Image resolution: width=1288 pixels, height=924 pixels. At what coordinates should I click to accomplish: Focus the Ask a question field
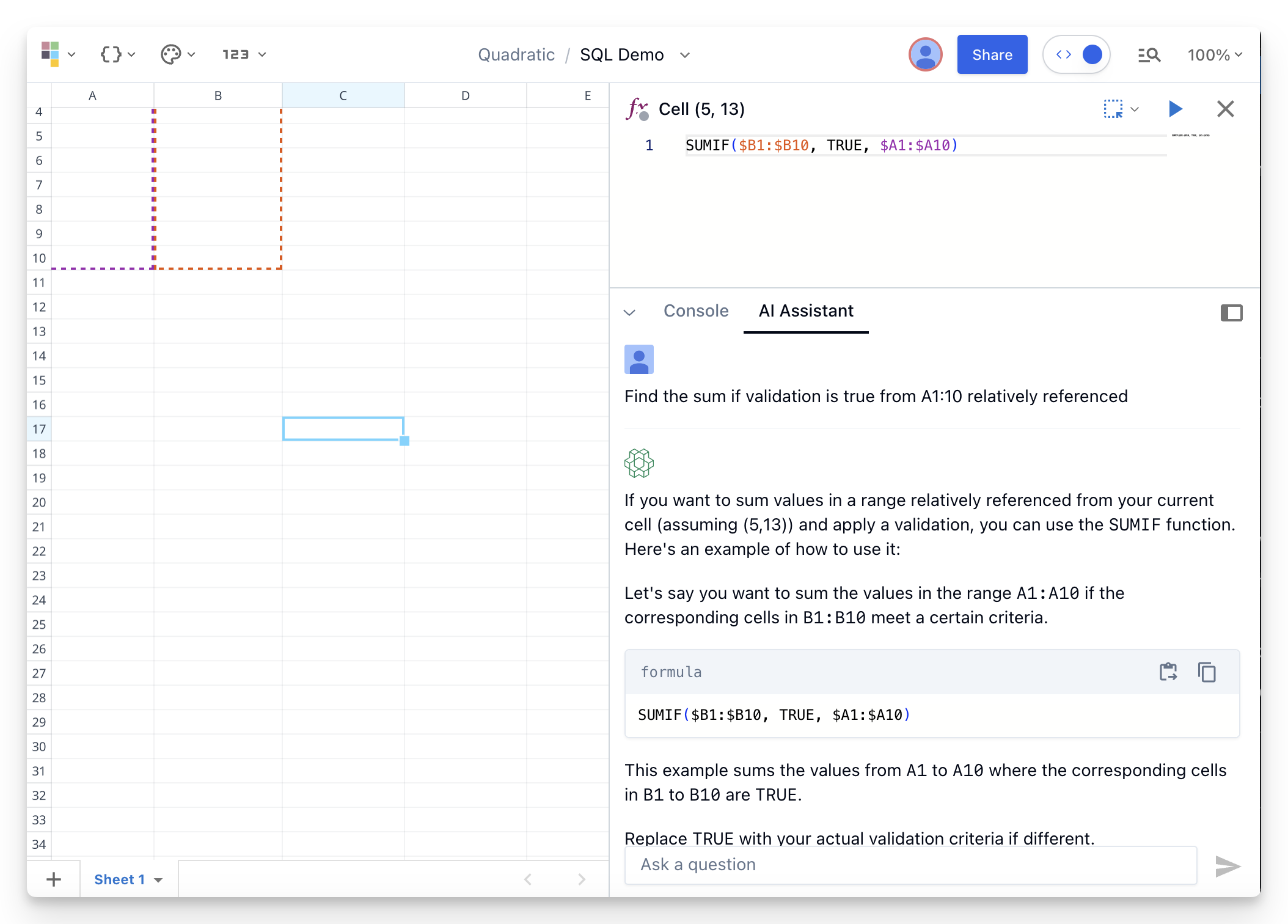coord(910,865)
